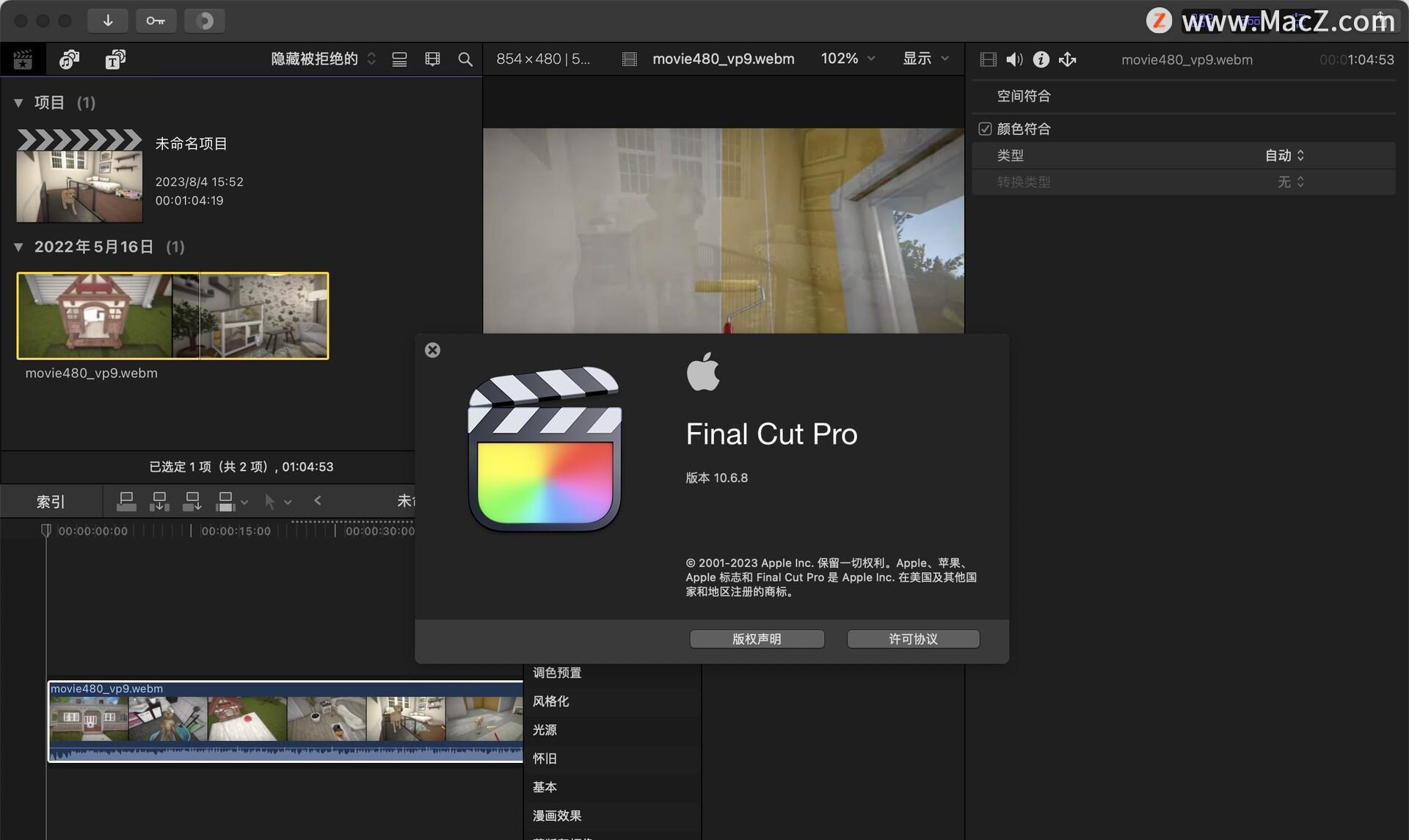Click the Apple logo in dialog

pos(703,371)
